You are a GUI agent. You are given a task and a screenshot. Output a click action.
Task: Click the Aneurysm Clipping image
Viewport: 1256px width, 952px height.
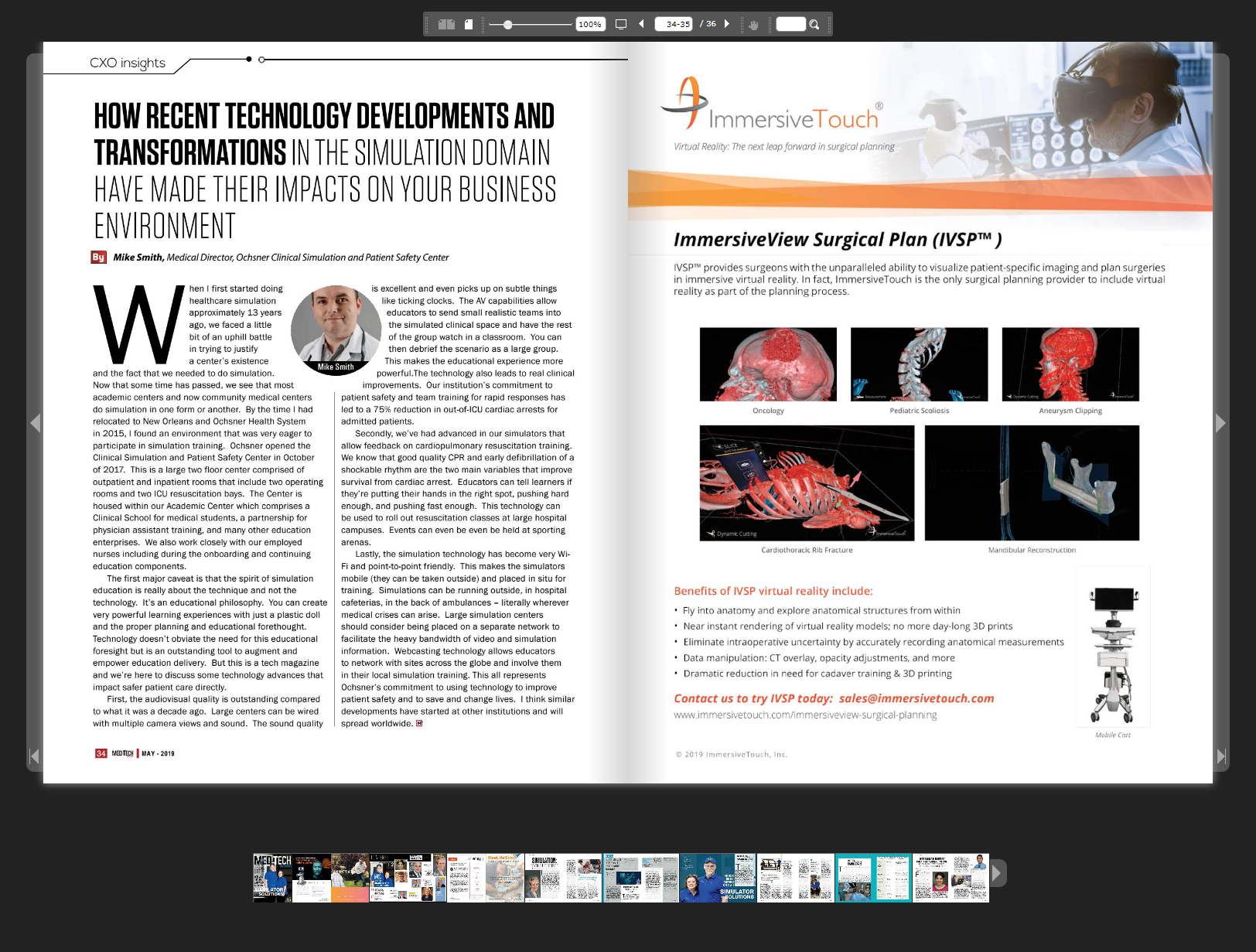point(1070,364)
